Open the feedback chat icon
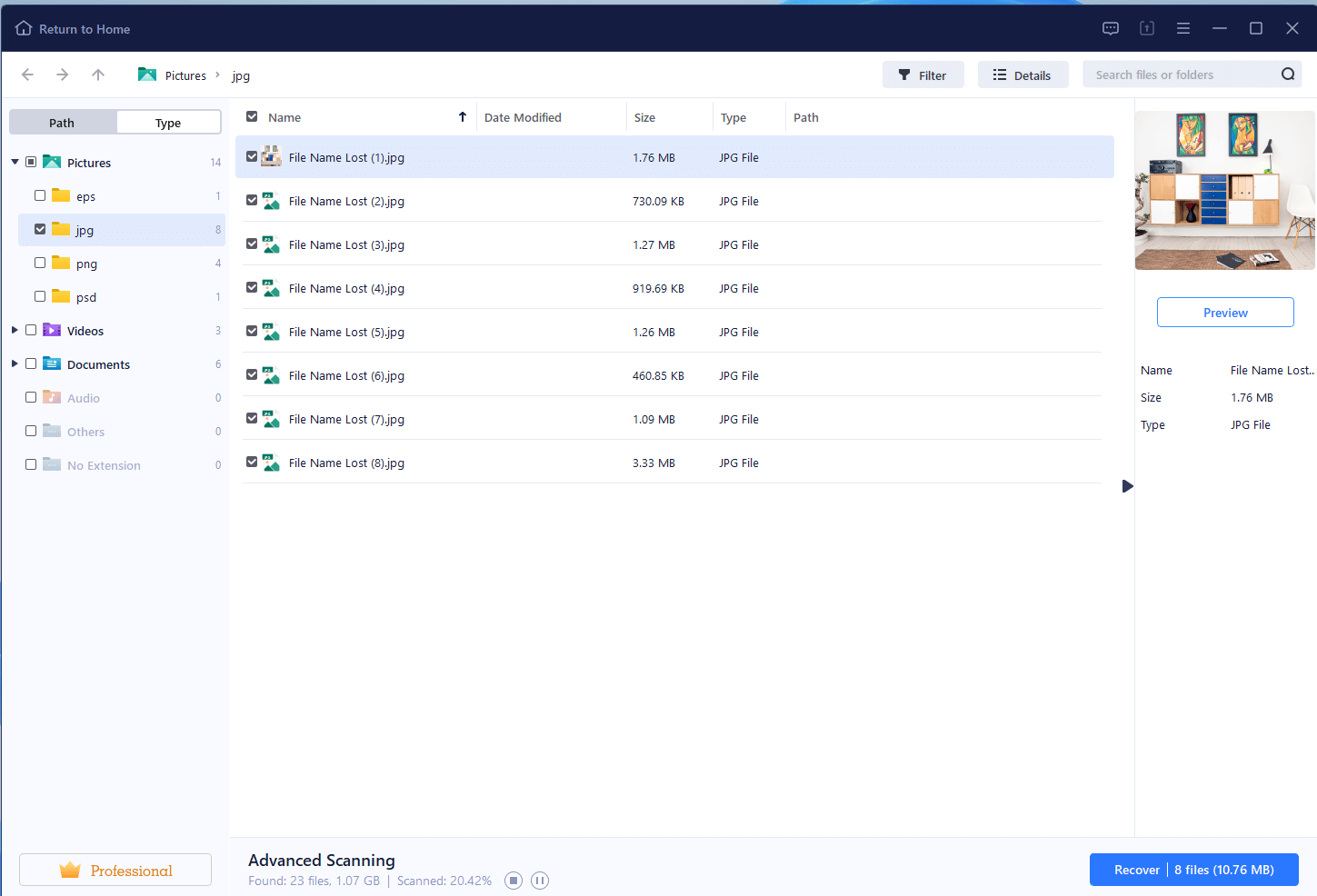The width and height of the screenshot is (1317, 896). [x=1111, y=29]
